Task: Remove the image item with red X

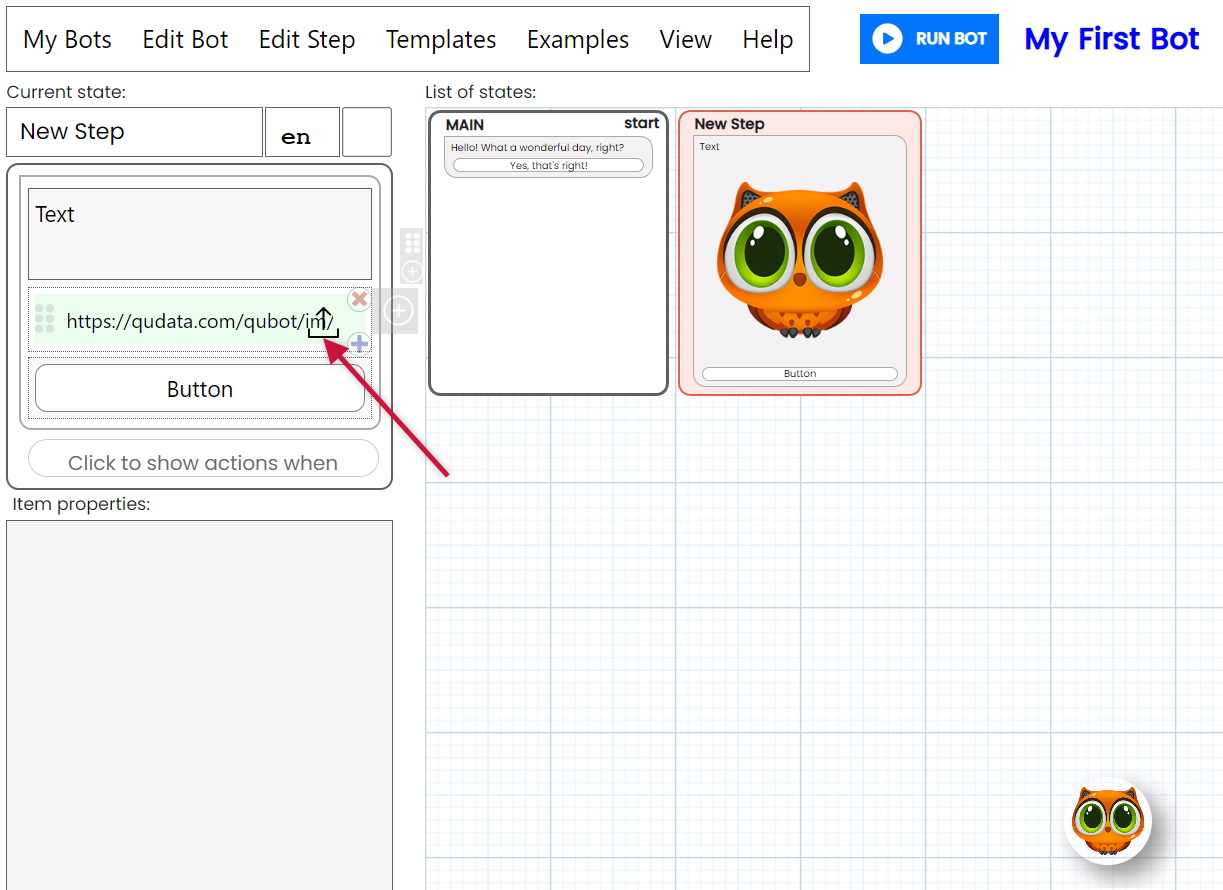Action: point(359,299)
